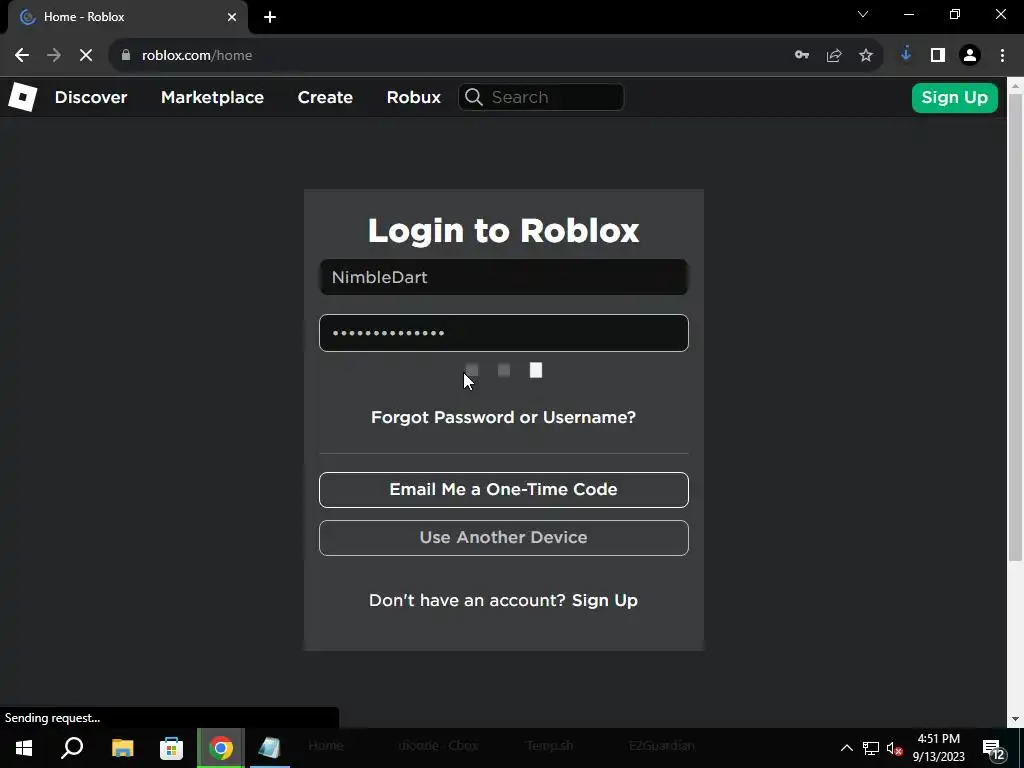Image resolution: width=1024 pixels, height=768 pixels.
Task: Go back with browser back arrow
Action: (x=22, y=56)
